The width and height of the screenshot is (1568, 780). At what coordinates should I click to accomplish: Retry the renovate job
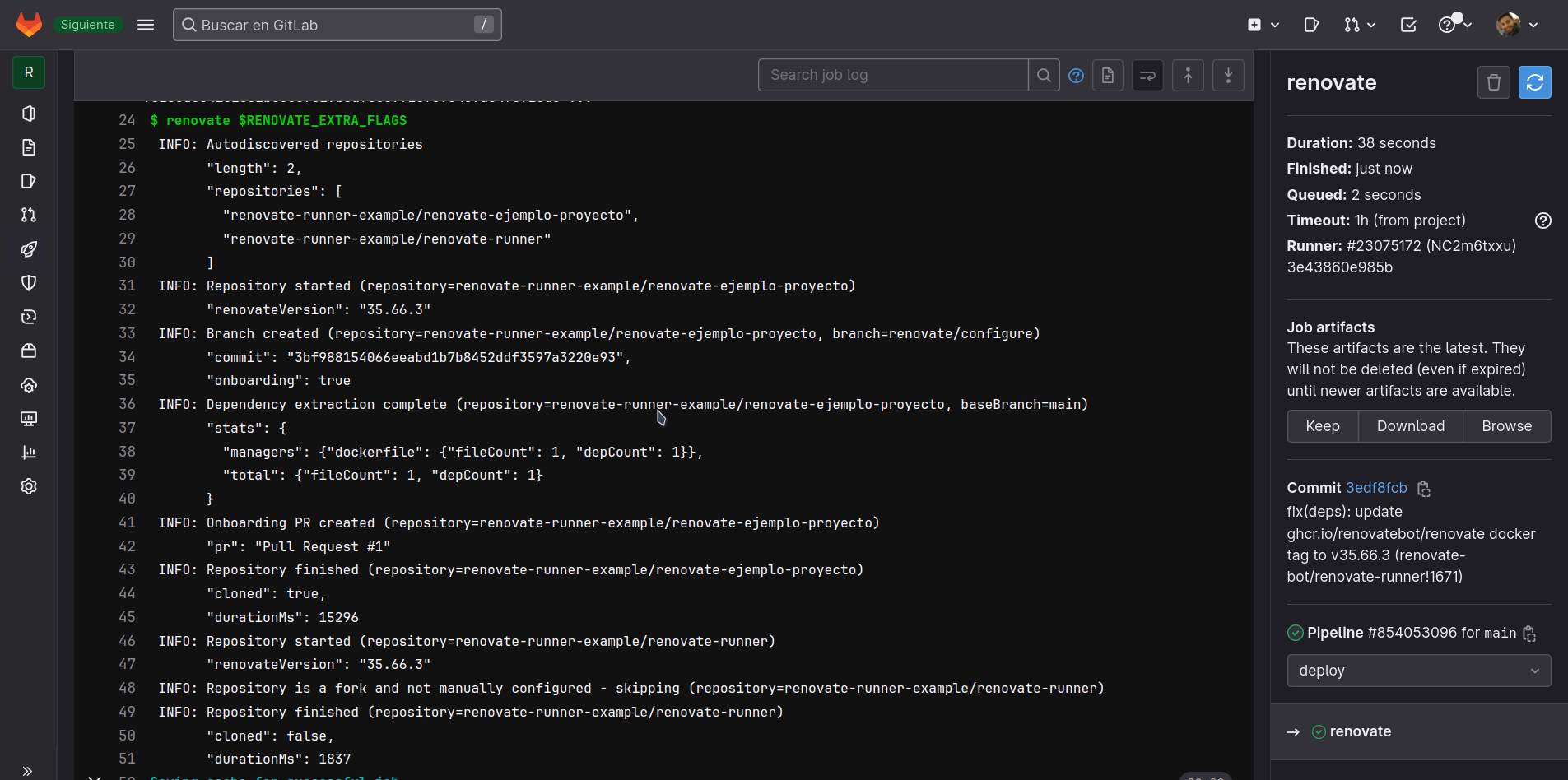pos(1535,82)
